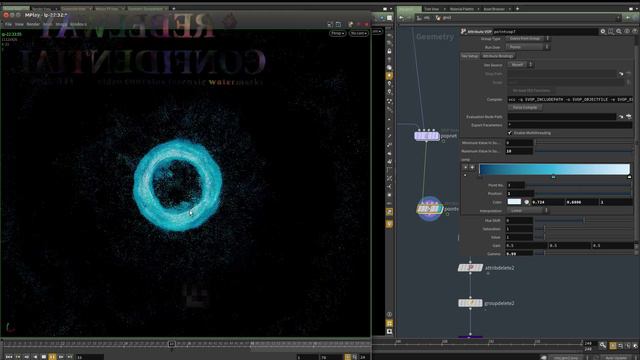This screenshot has height=360, width=640.
Task: Open the ramp Color swatch picker
Action: (514, 202)
